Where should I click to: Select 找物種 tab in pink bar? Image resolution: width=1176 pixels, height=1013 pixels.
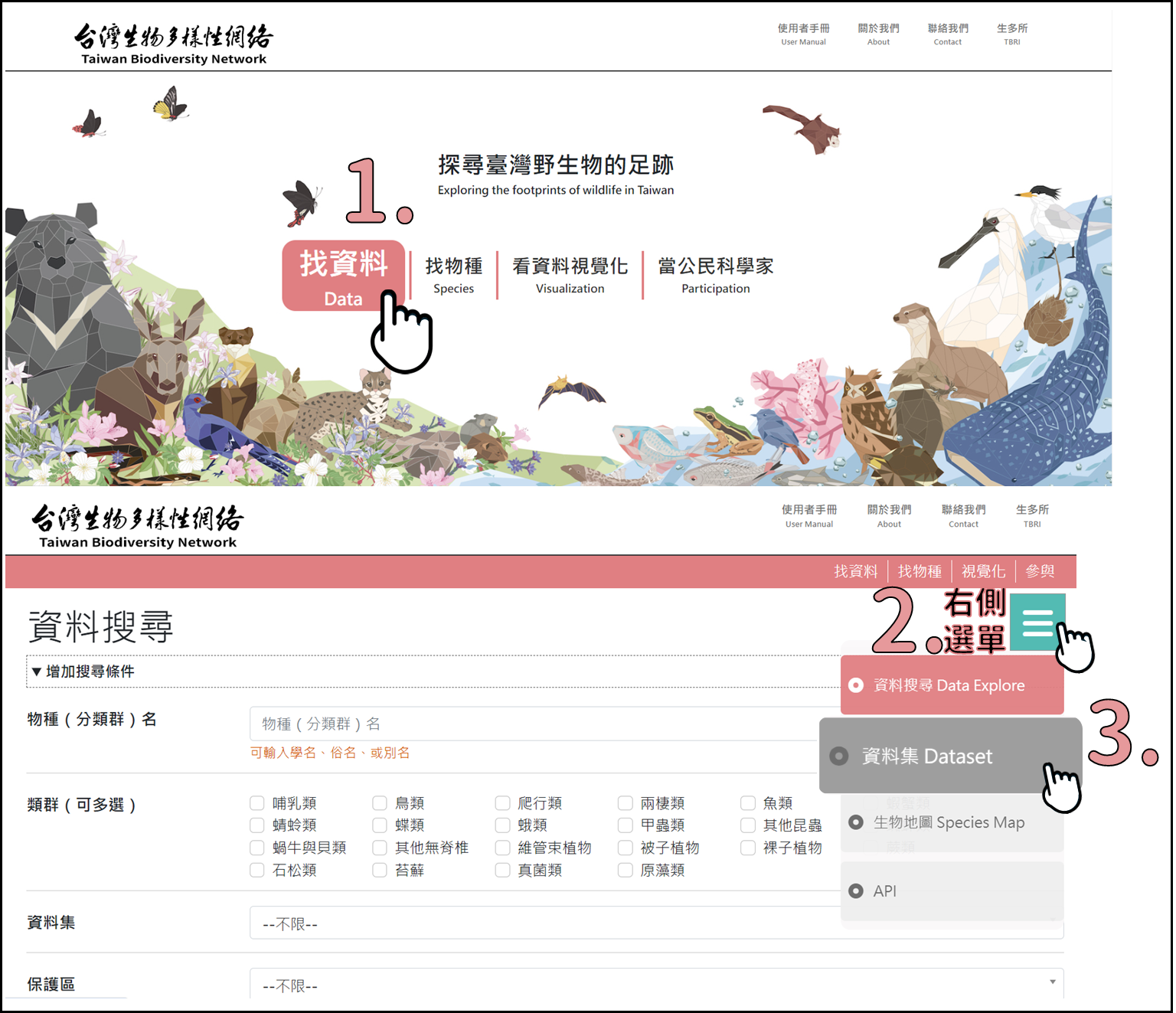click(920, 571)
